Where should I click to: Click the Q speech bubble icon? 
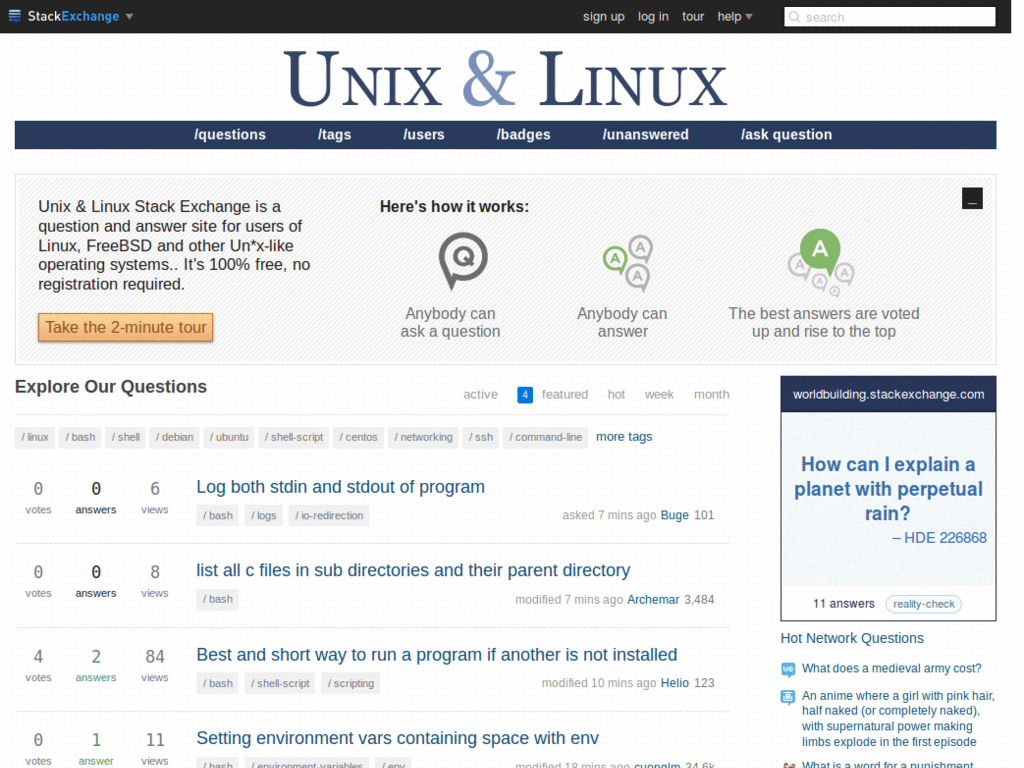pyautogui.click(x=463, y=261)
